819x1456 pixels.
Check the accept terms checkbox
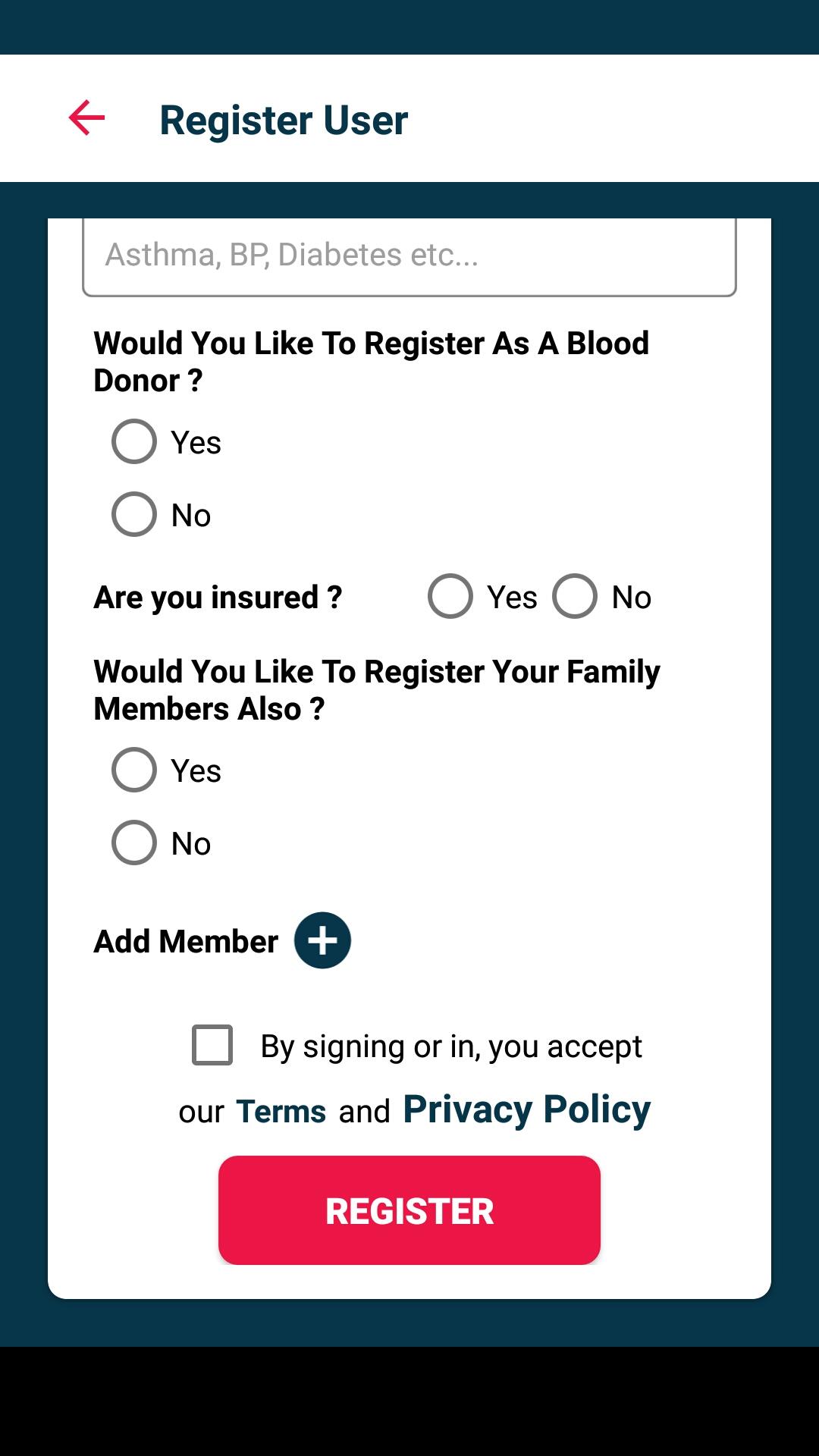(x=212, y=1045)
